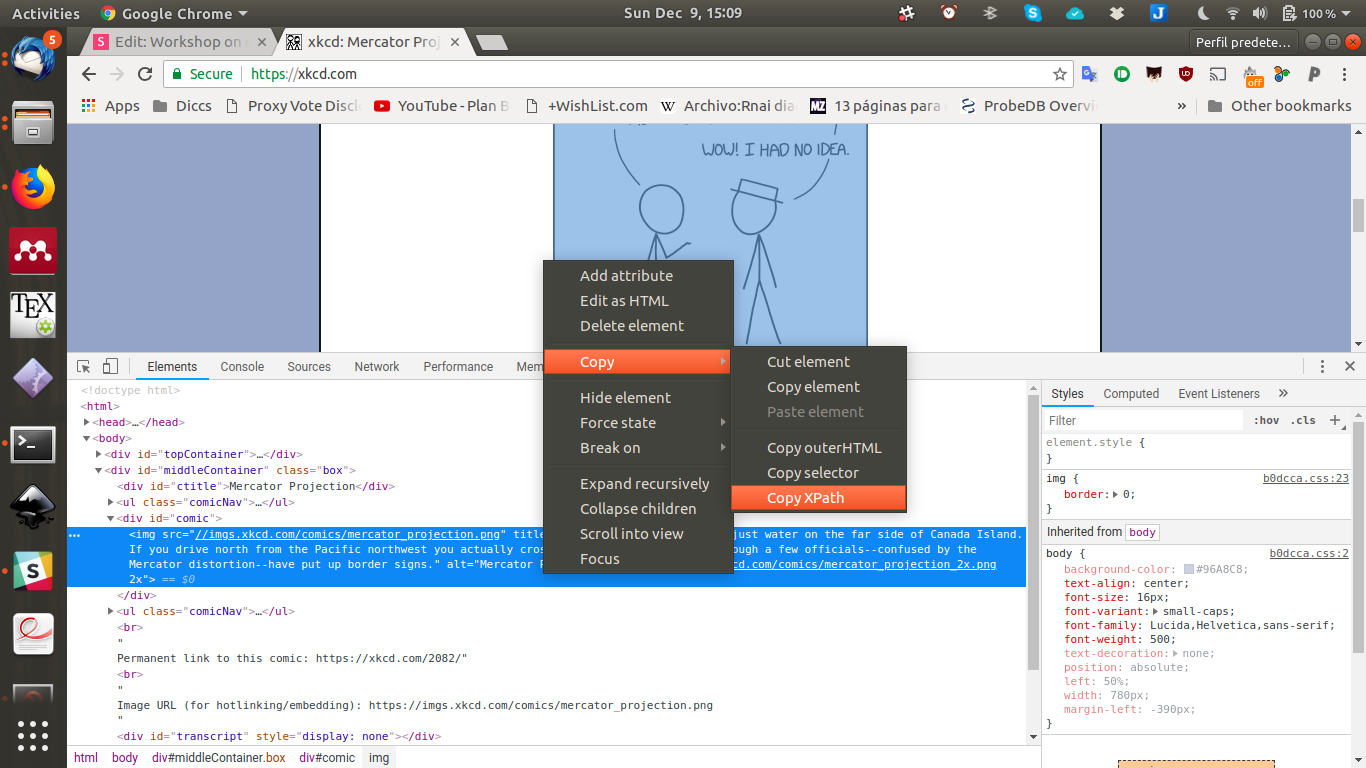The image size is (1366, 768).
Task: Select Cut element menu entry
Action: pos(818,362)
